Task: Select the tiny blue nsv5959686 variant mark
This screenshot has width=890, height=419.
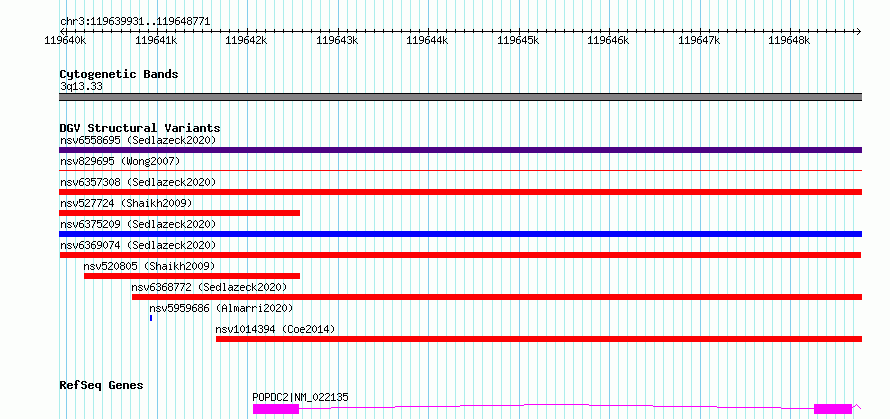Action: pos(151,318)
